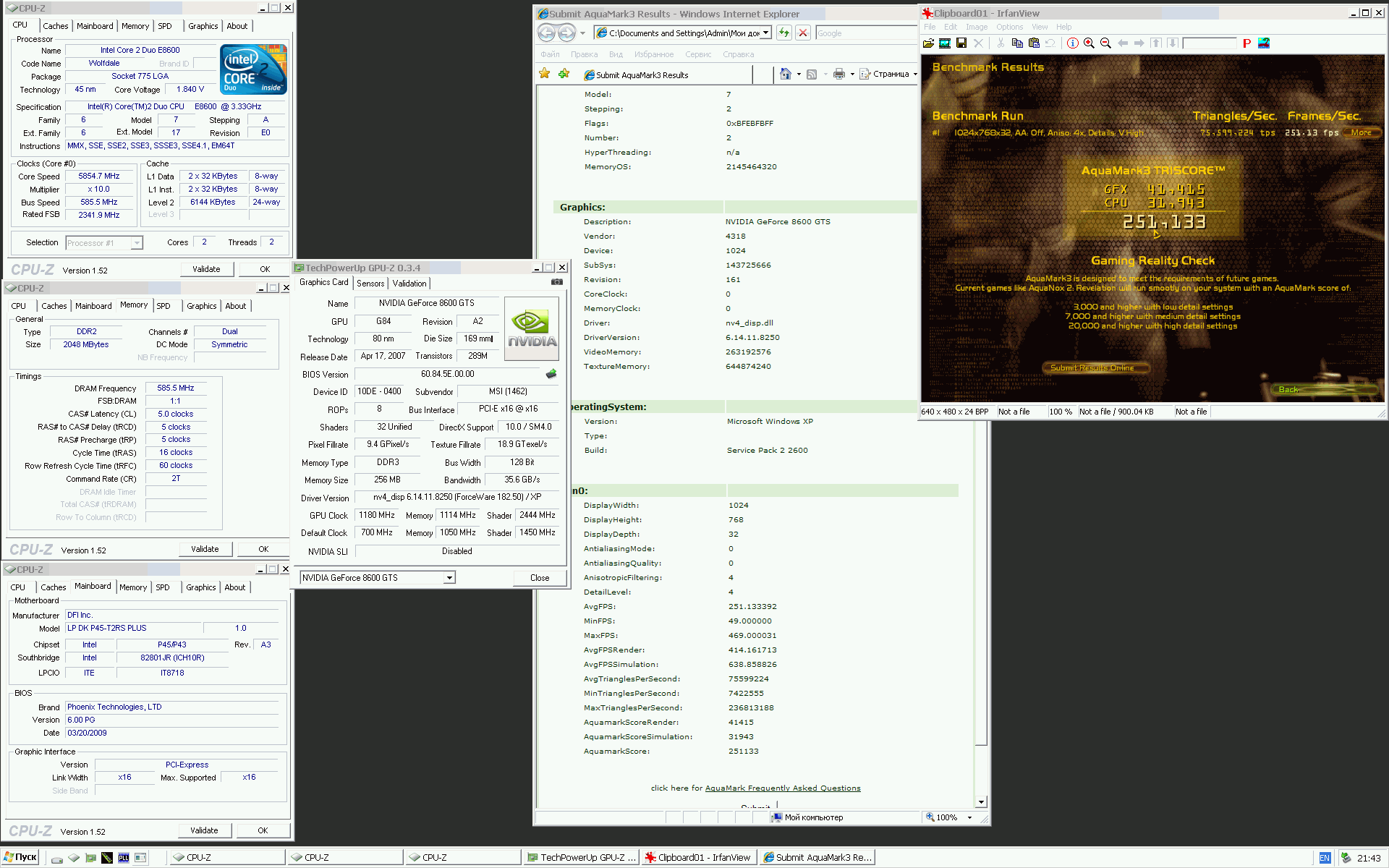
Task: Open IrfanView properties via red P icon
Action: click(x=1246, y=43)
